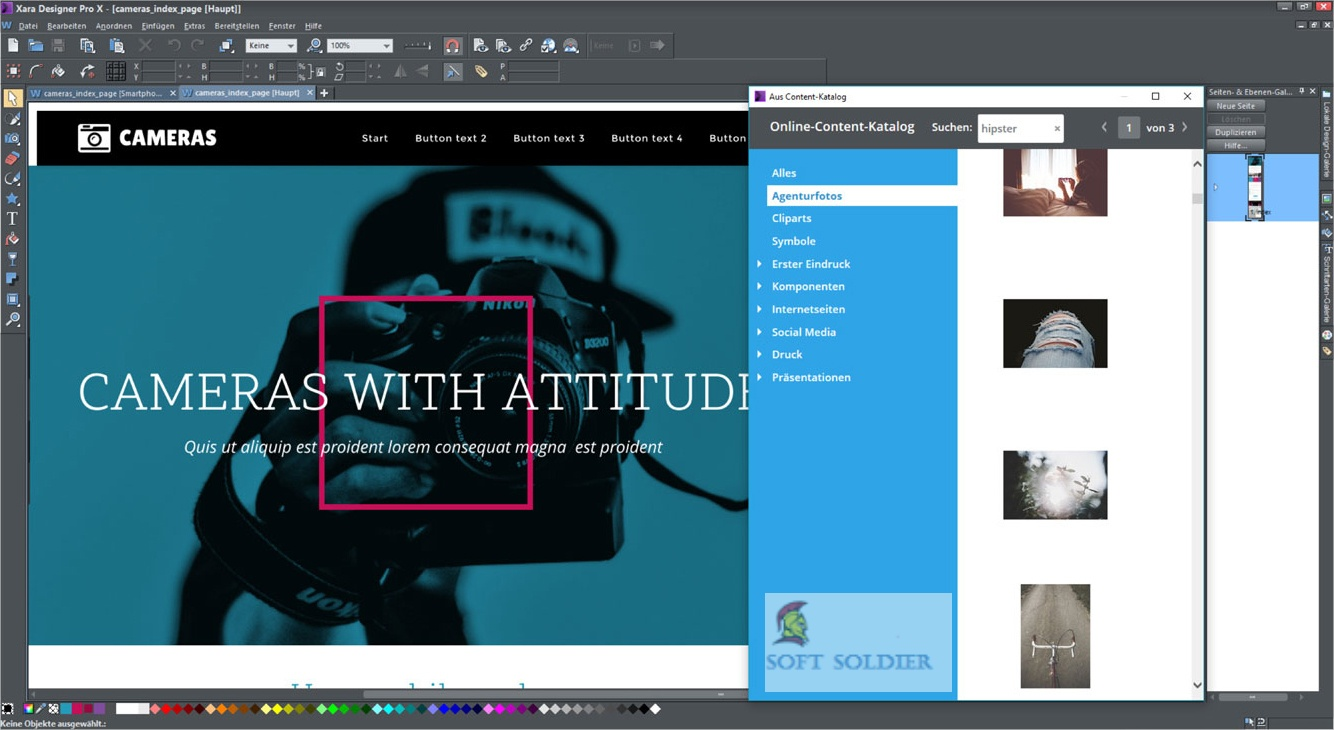Expand the Druck category

pos(760,354)
